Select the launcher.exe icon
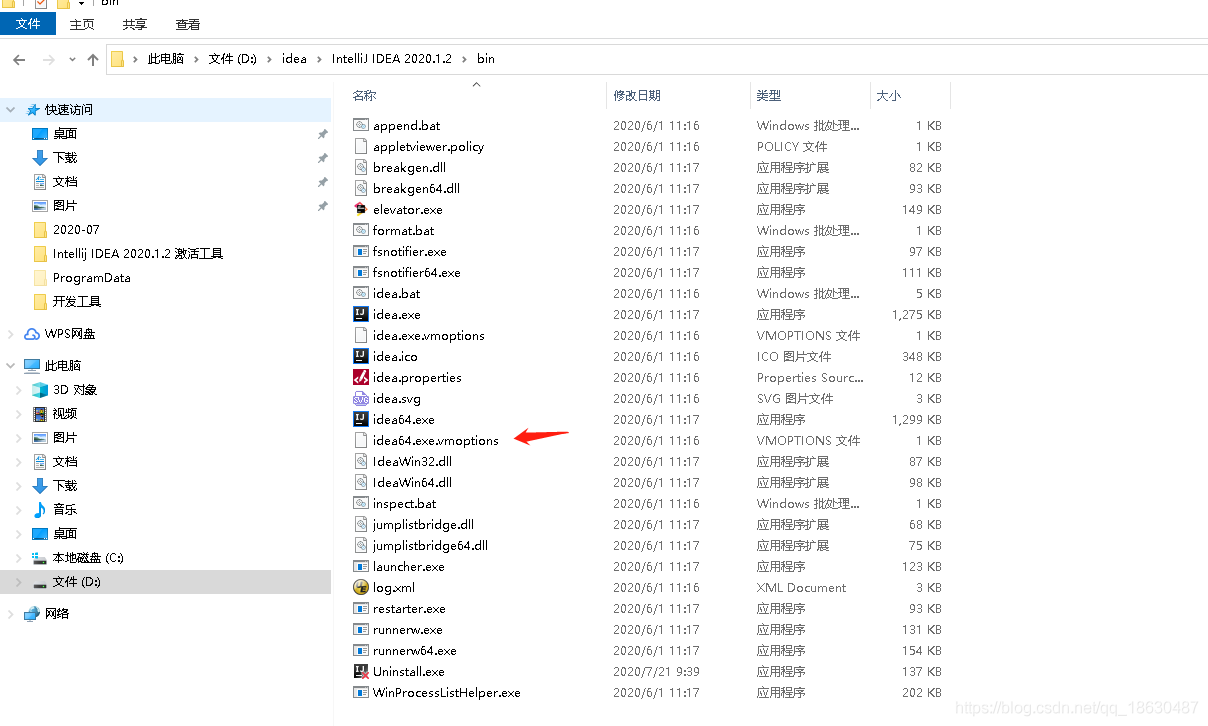This screenshot has height=726, width=1208. click(x=361, y=566)
